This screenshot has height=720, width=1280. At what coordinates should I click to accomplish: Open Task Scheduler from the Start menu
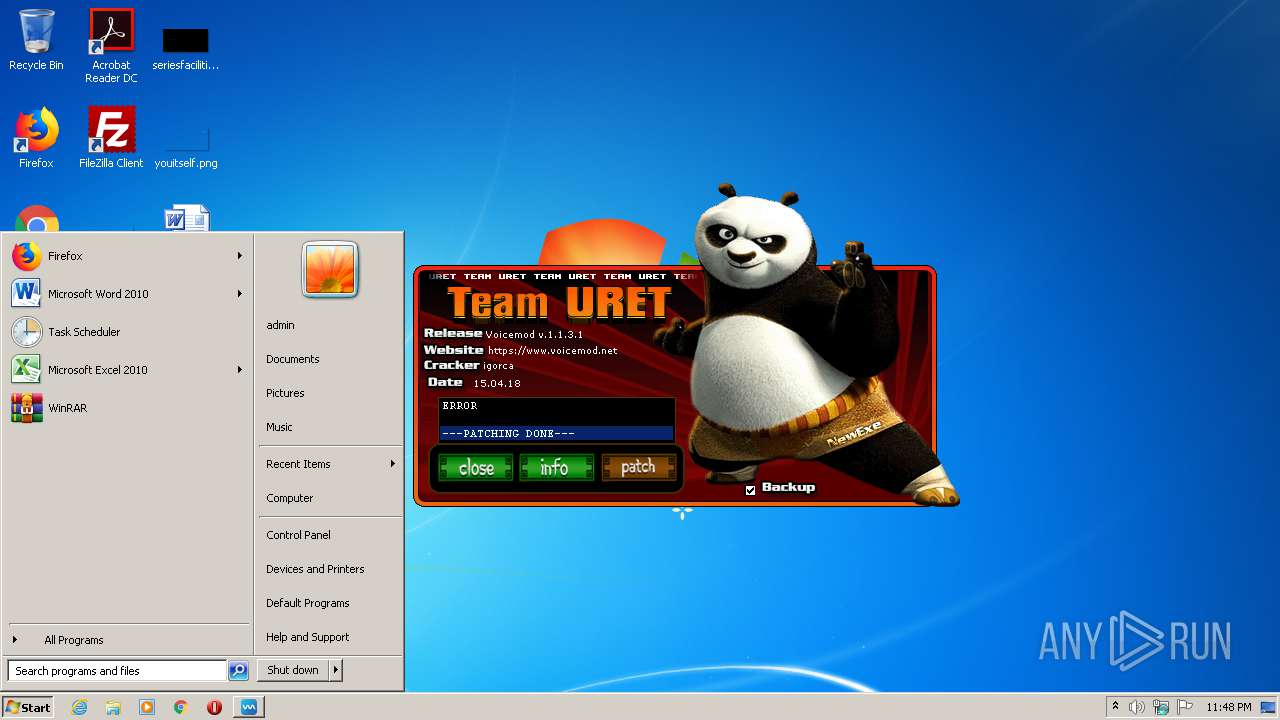127,332
